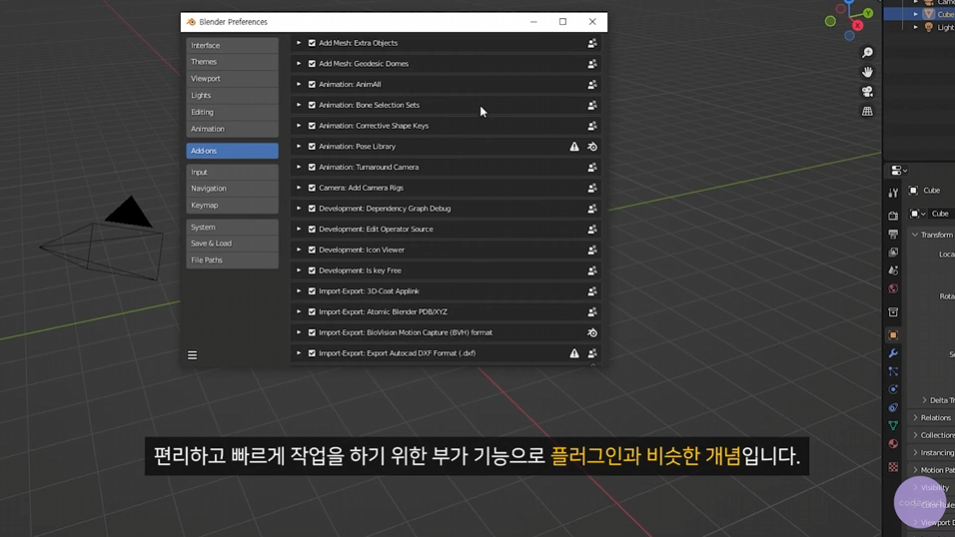The image size is (955, 537).
Task: Switch perspective/orthographic grid icon
Action: coord(867,111)
